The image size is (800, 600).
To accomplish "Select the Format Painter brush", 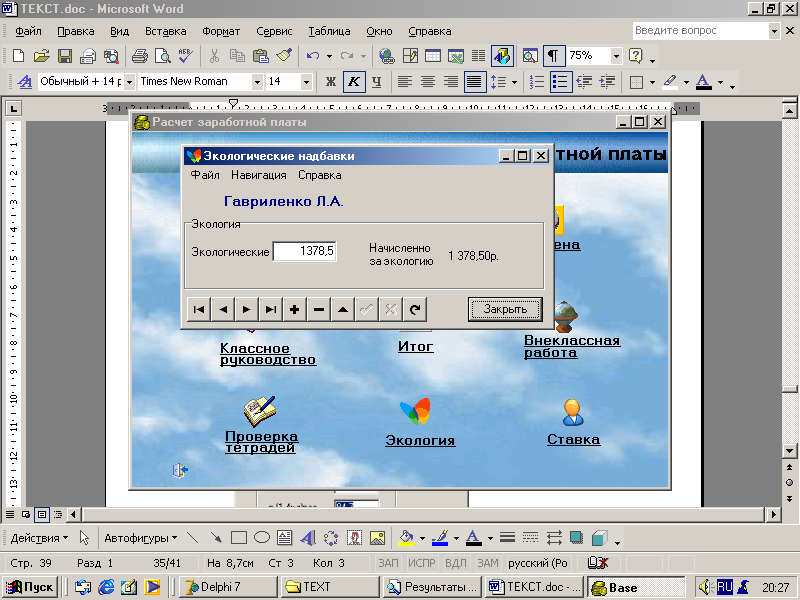I will click(x=284, y=56).
